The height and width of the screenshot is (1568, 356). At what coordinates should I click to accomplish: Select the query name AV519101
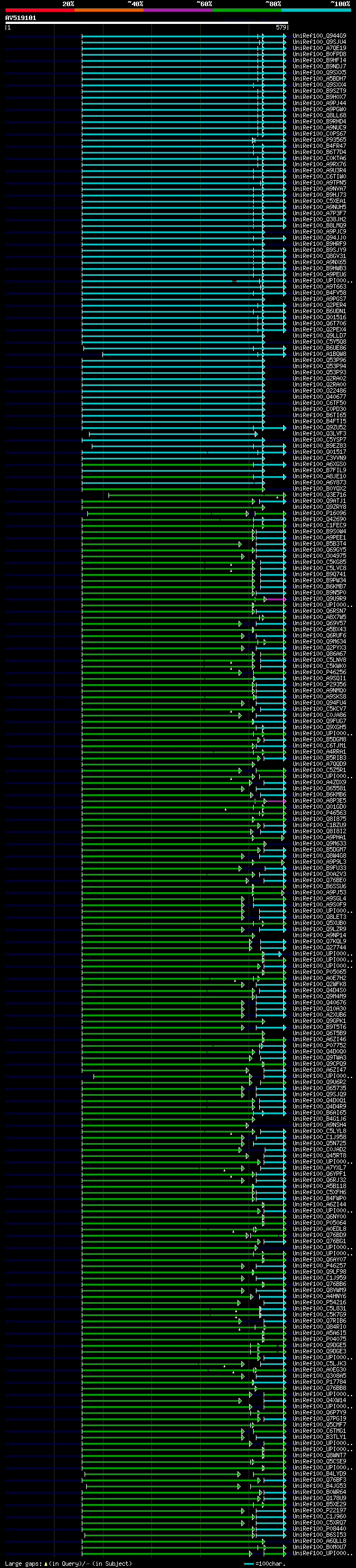21,18
